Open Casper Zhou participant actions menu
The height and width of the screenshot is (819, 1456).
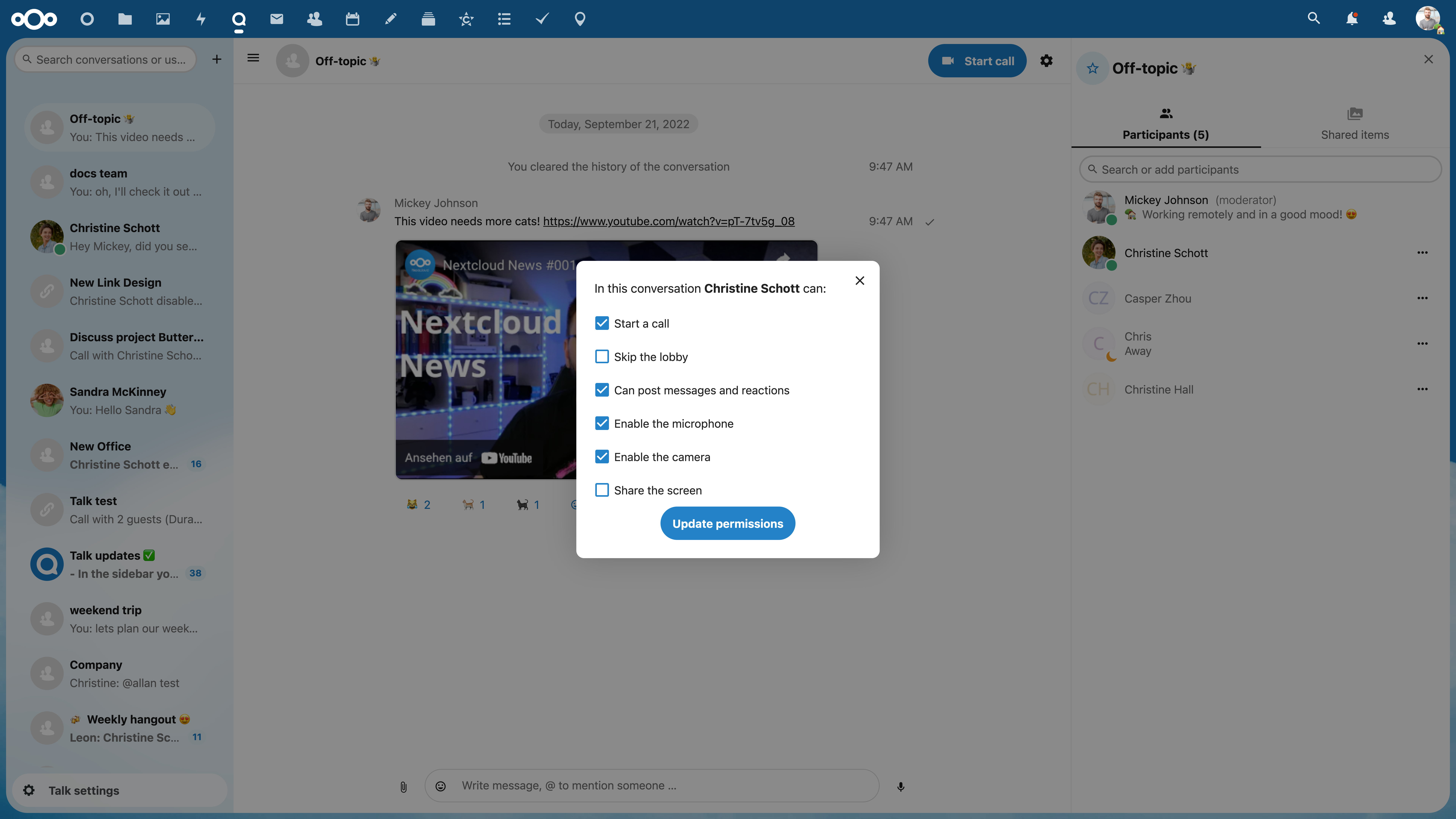[x=1422, y=298]
